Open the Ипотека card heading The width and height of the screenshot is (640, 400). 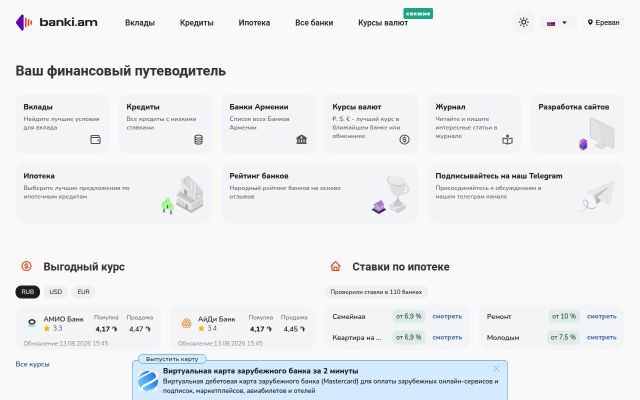coord(39,176)
